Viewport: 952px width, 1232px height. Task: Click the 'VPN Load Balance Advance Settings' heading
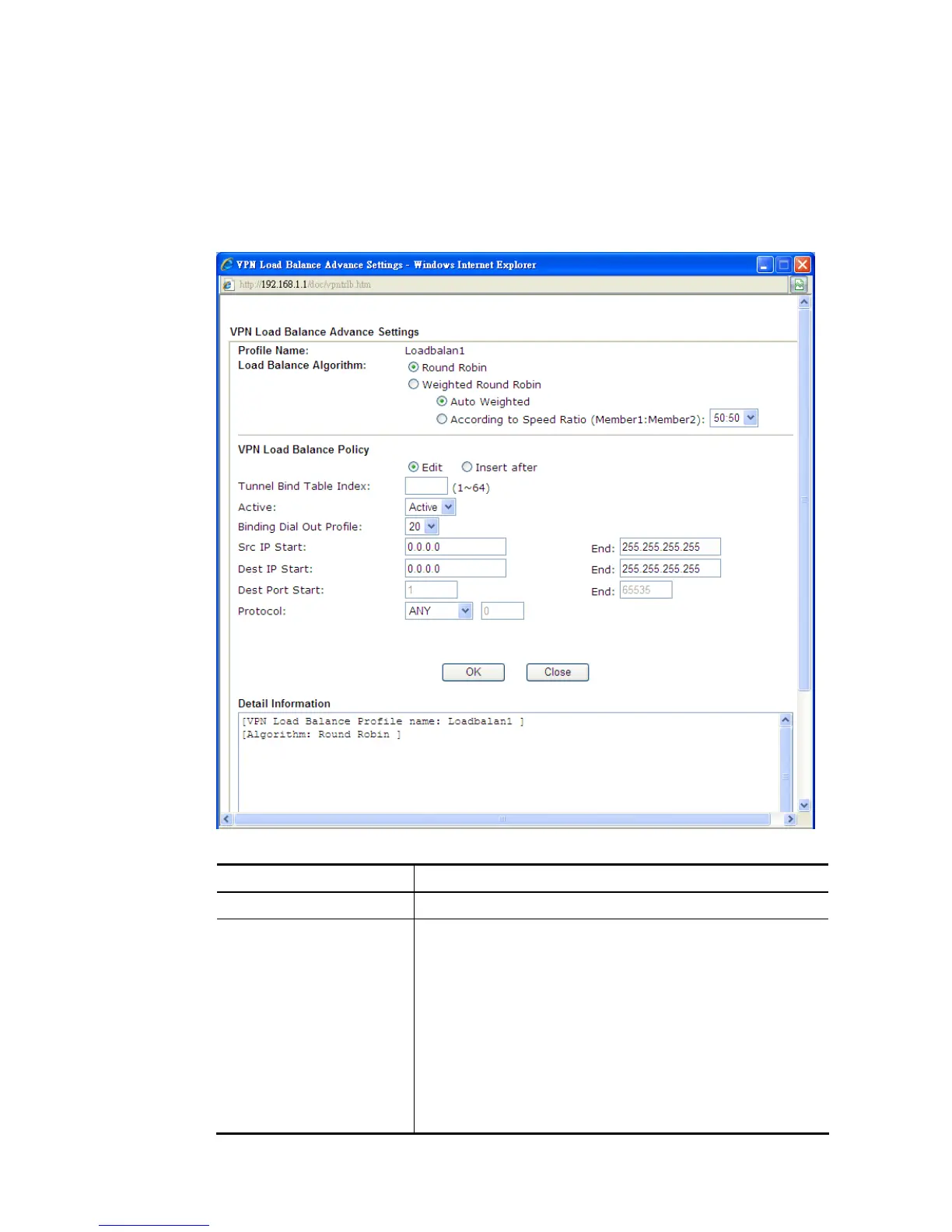click(x=324, y=332)
